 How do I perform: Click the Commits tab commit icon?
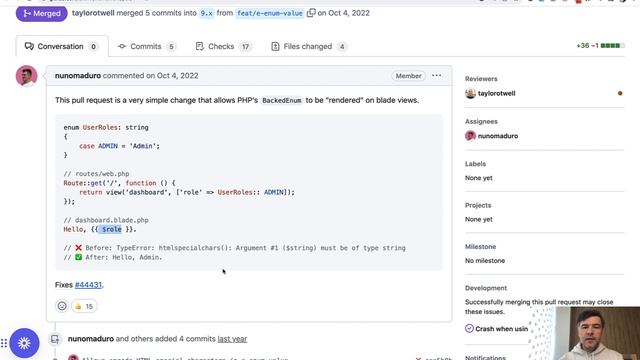(x=122, y=47)
